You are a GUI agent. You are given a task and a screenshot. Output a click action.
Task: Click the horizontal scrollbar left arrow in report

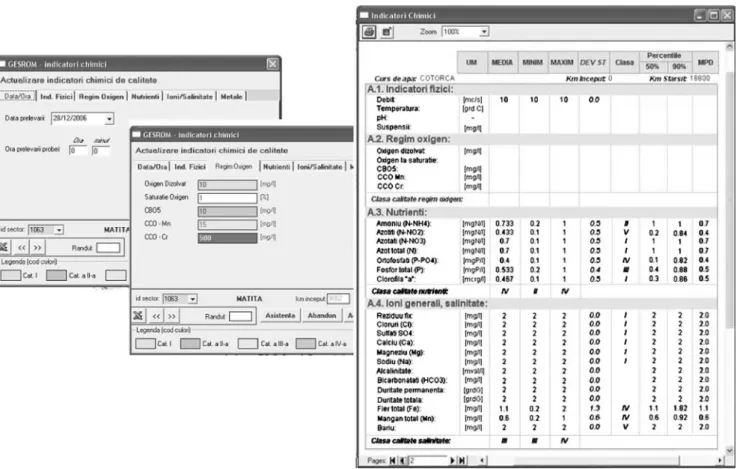pos(482,461)
